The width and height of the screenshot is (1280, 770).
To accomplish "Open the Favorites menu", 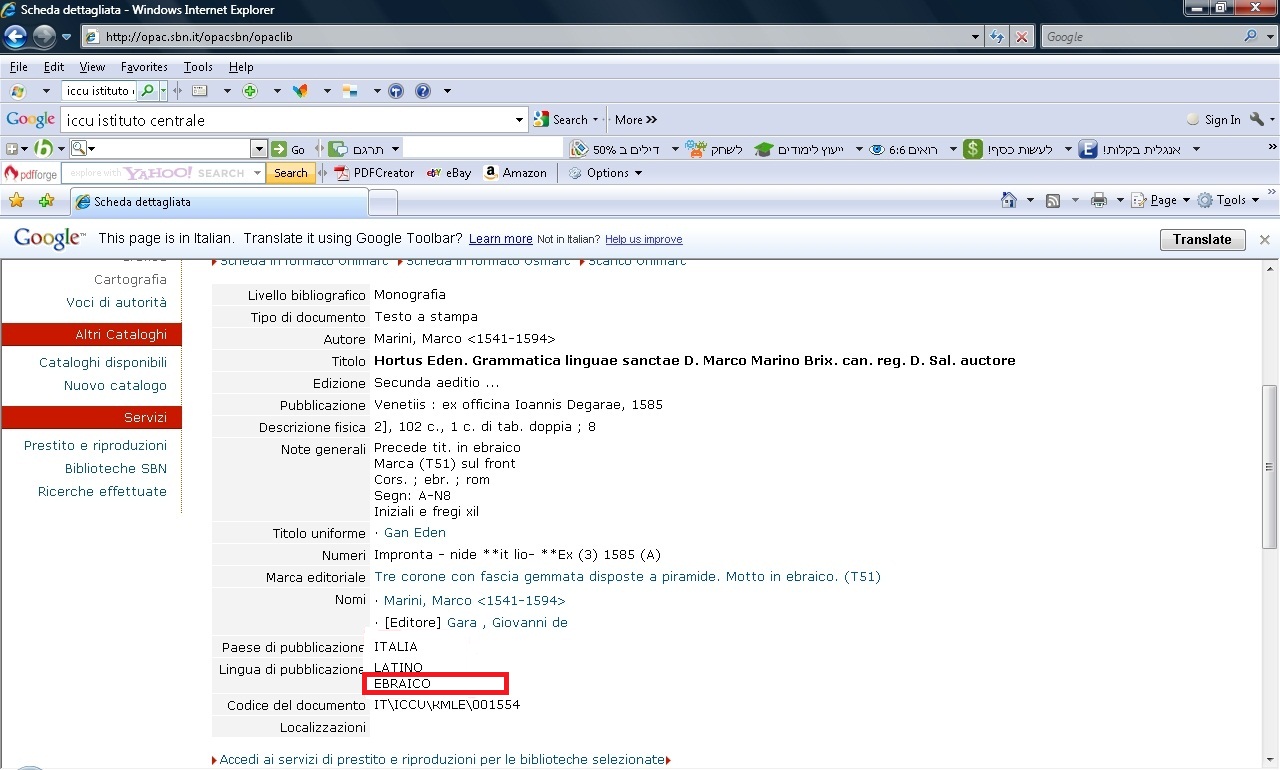I will [x=144, y=67].
